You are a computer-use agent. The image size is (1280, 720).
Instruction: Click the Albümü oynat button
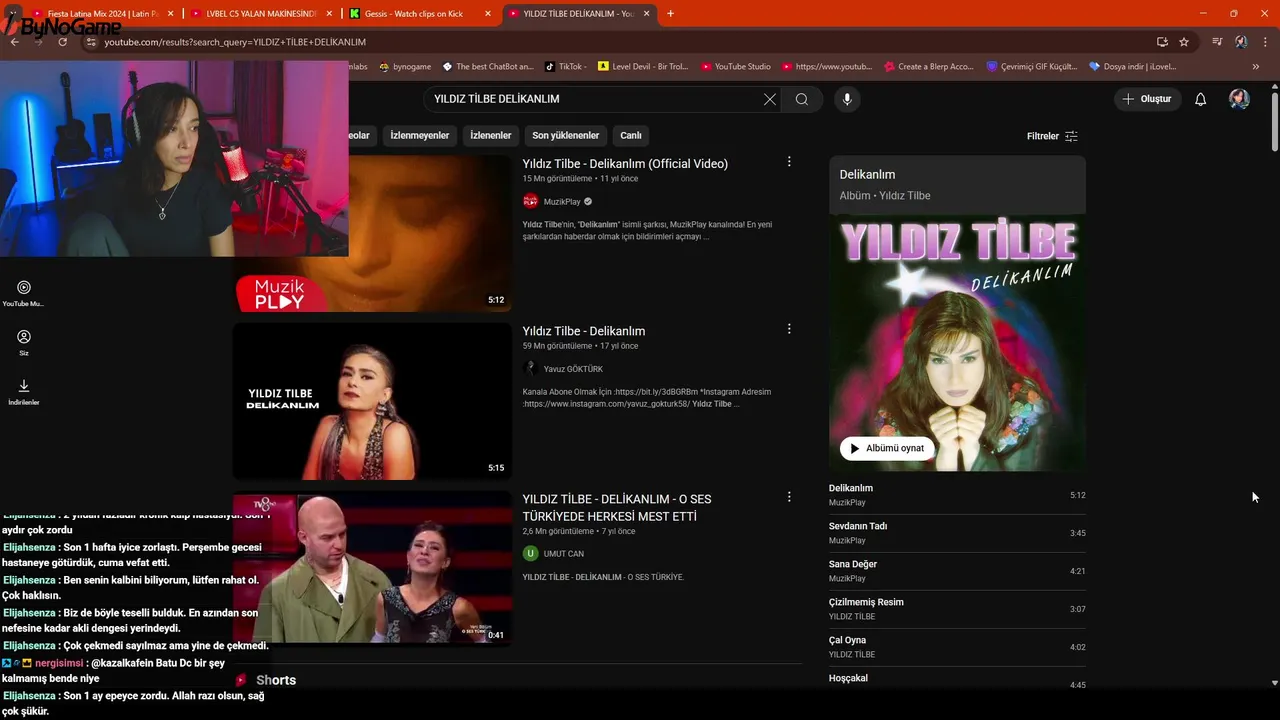887,448
